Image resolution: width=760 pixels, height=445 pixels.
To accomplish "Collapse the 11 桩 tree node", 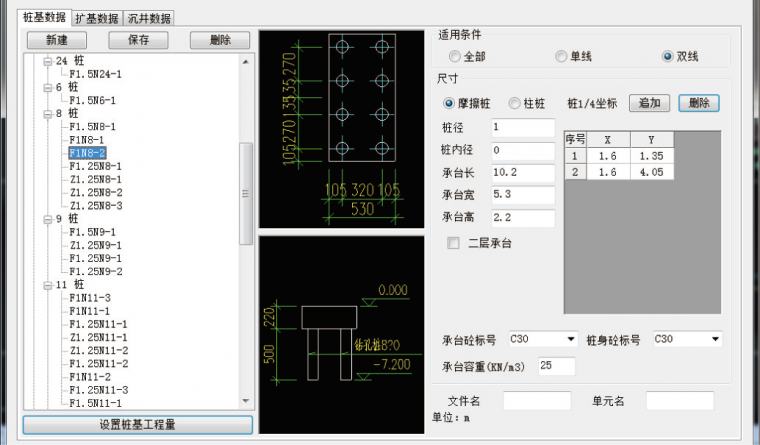I will (x=48, y=285).
